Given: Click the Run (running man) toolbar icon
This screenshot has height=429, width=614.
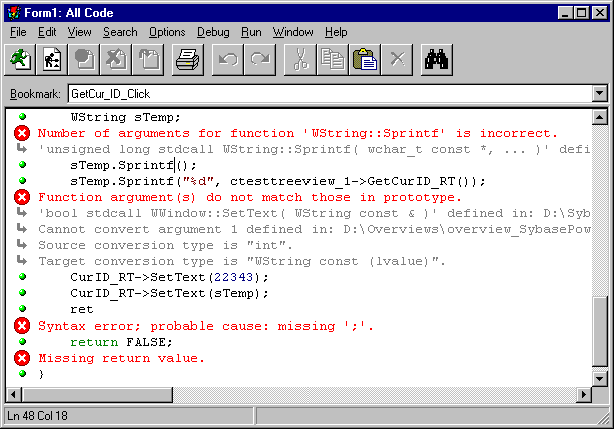Looking at the screenshot, I should pos(20,59).
